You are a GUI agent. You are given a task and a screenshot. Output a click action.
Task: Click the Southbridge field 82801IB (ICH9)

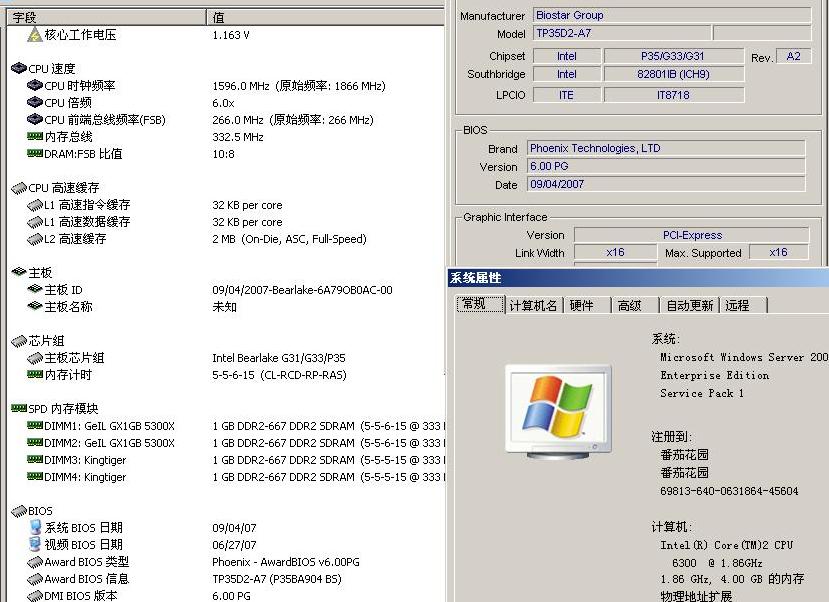click(x=674, y=74)
